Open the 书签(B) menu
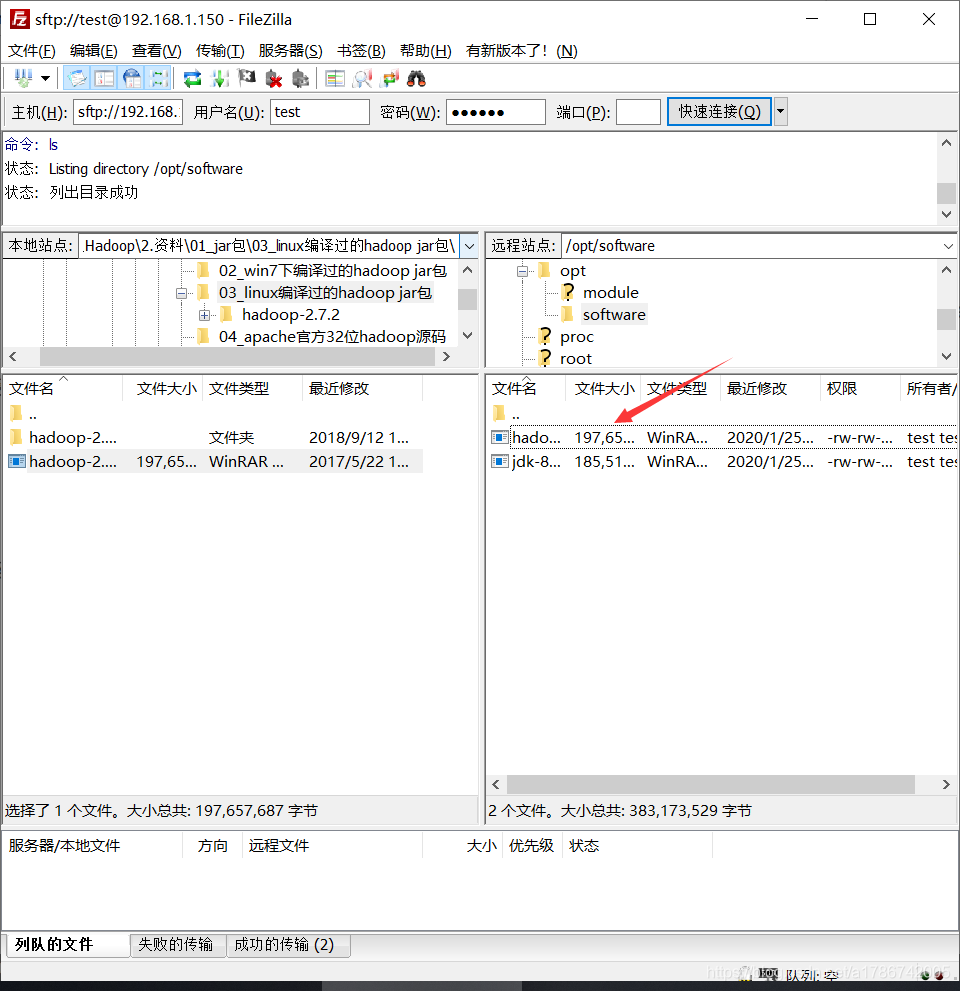Image resolution: width=960 pixels, height=991 pixels. click(x=361, y=51)
